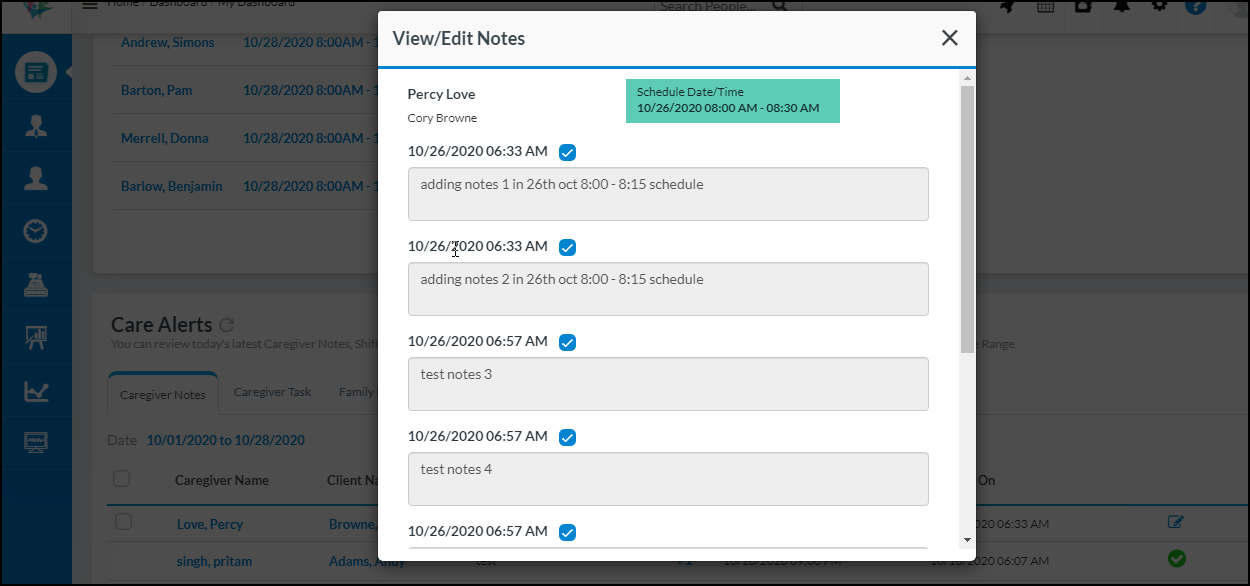Image resolution: width=1250 pixels, height=586 pixels.
Task: Click the green Schedule Date/Time badge
Action: (x=732, y=101)
